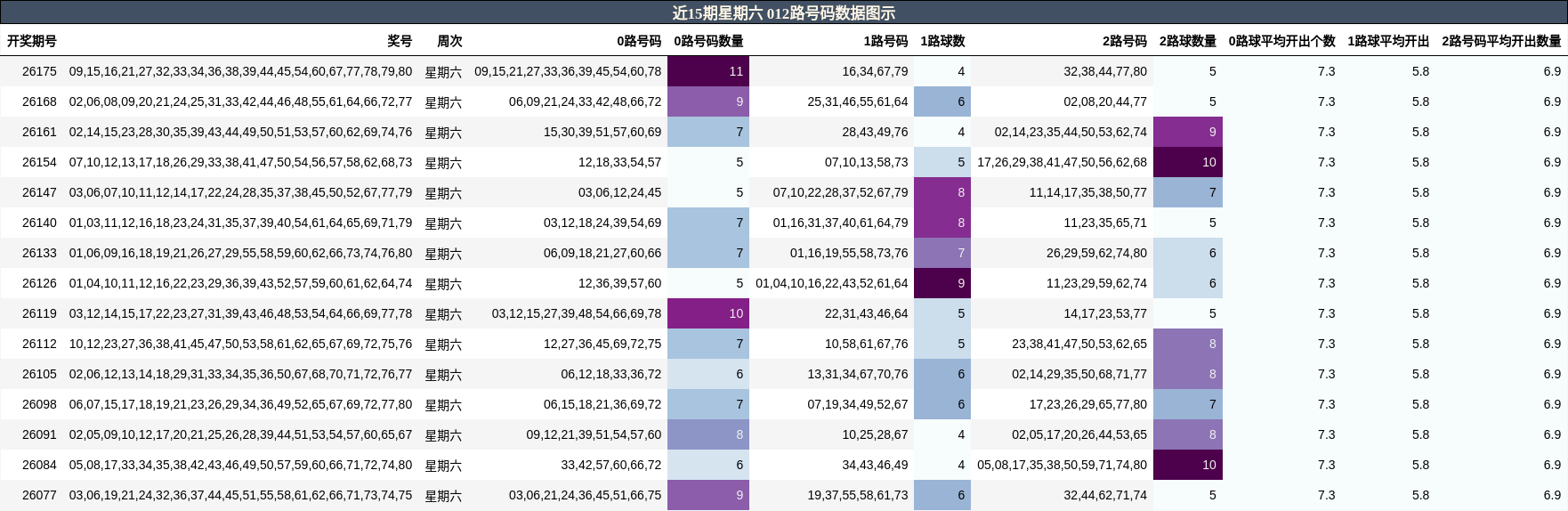Click the 1路 count 7 cell in row 26133
Image resolution: width=1568 pixels, height=511 pixels.
942,253
